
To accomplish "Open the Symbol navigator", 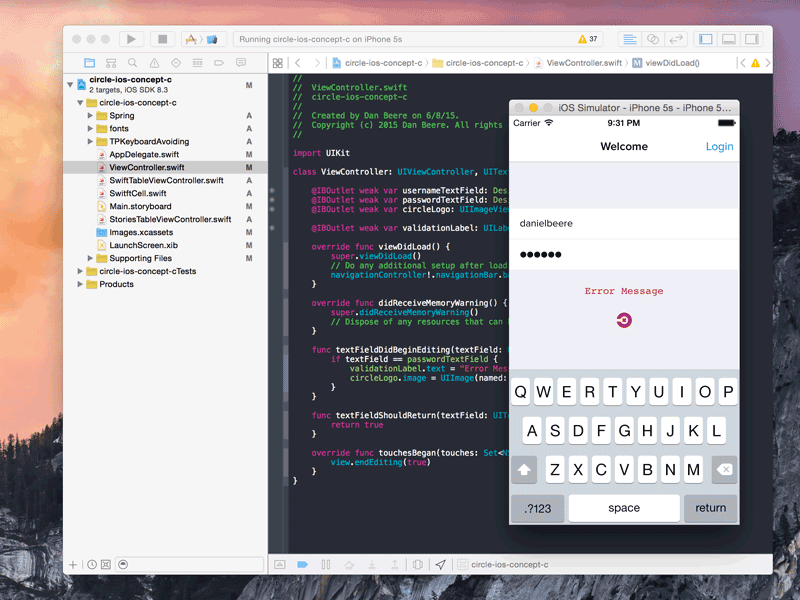I will 111,62.
